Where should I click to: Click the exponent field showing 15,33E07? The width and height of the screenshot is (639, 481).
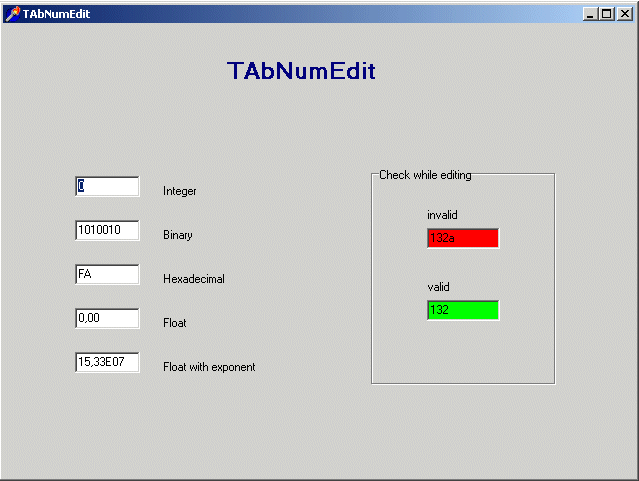(107, 362)
